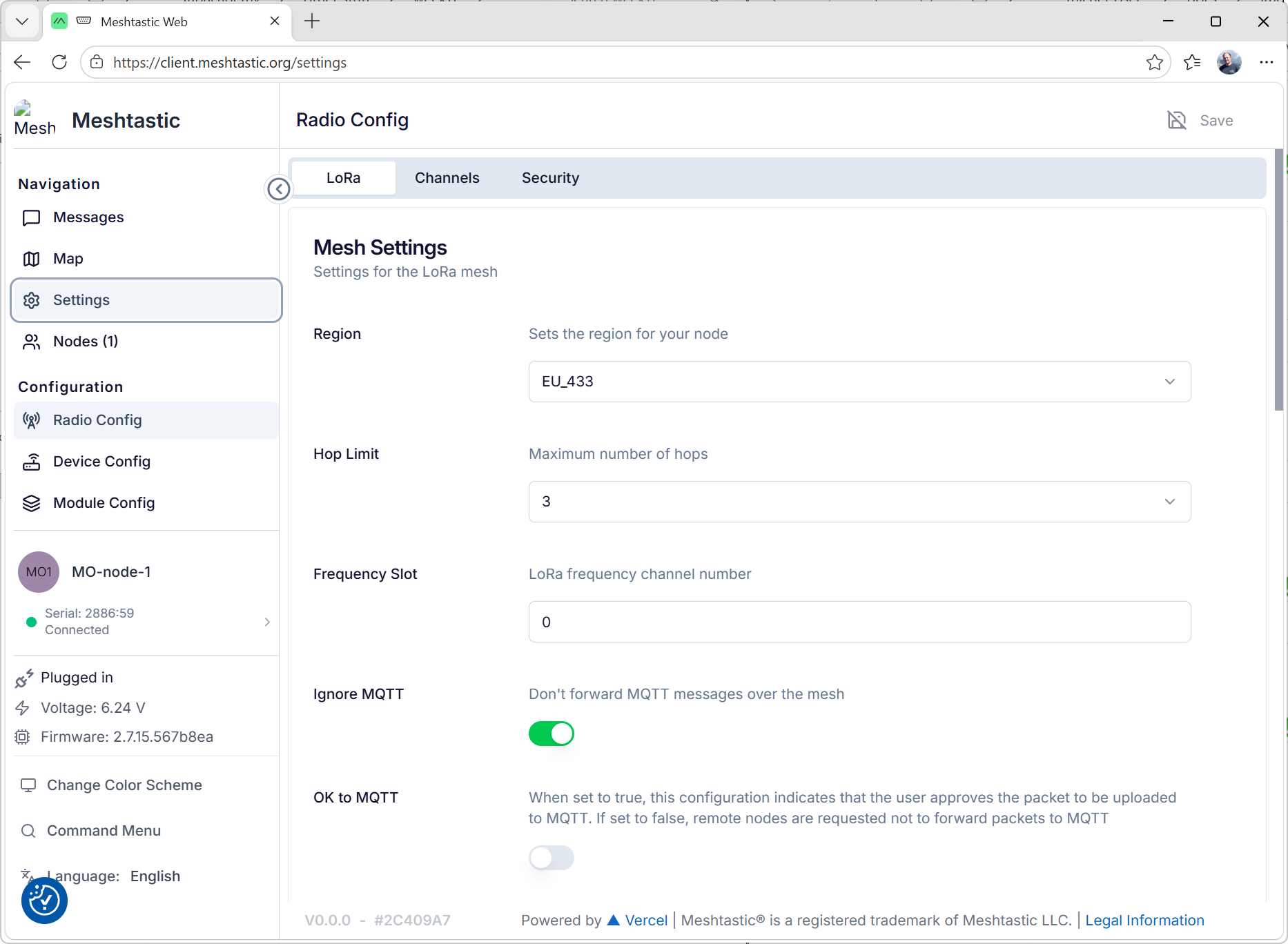Switch to the Channels tab
The width and height of the screenshot is (1288, 944).
pos(447,178)
